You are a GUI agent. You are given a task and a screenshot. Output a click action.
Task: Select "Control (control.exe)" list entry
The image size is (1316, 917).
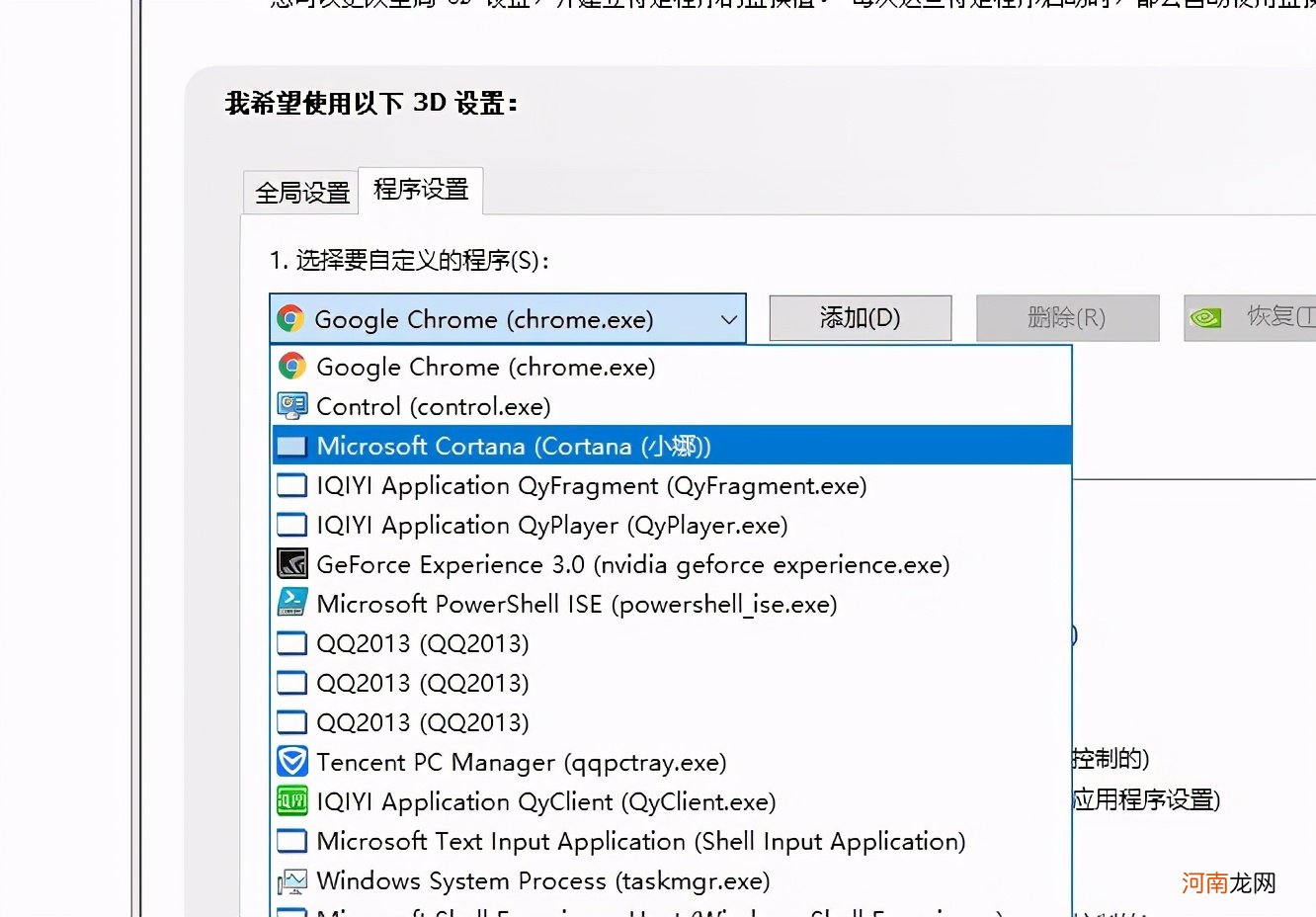click(672, 406)
